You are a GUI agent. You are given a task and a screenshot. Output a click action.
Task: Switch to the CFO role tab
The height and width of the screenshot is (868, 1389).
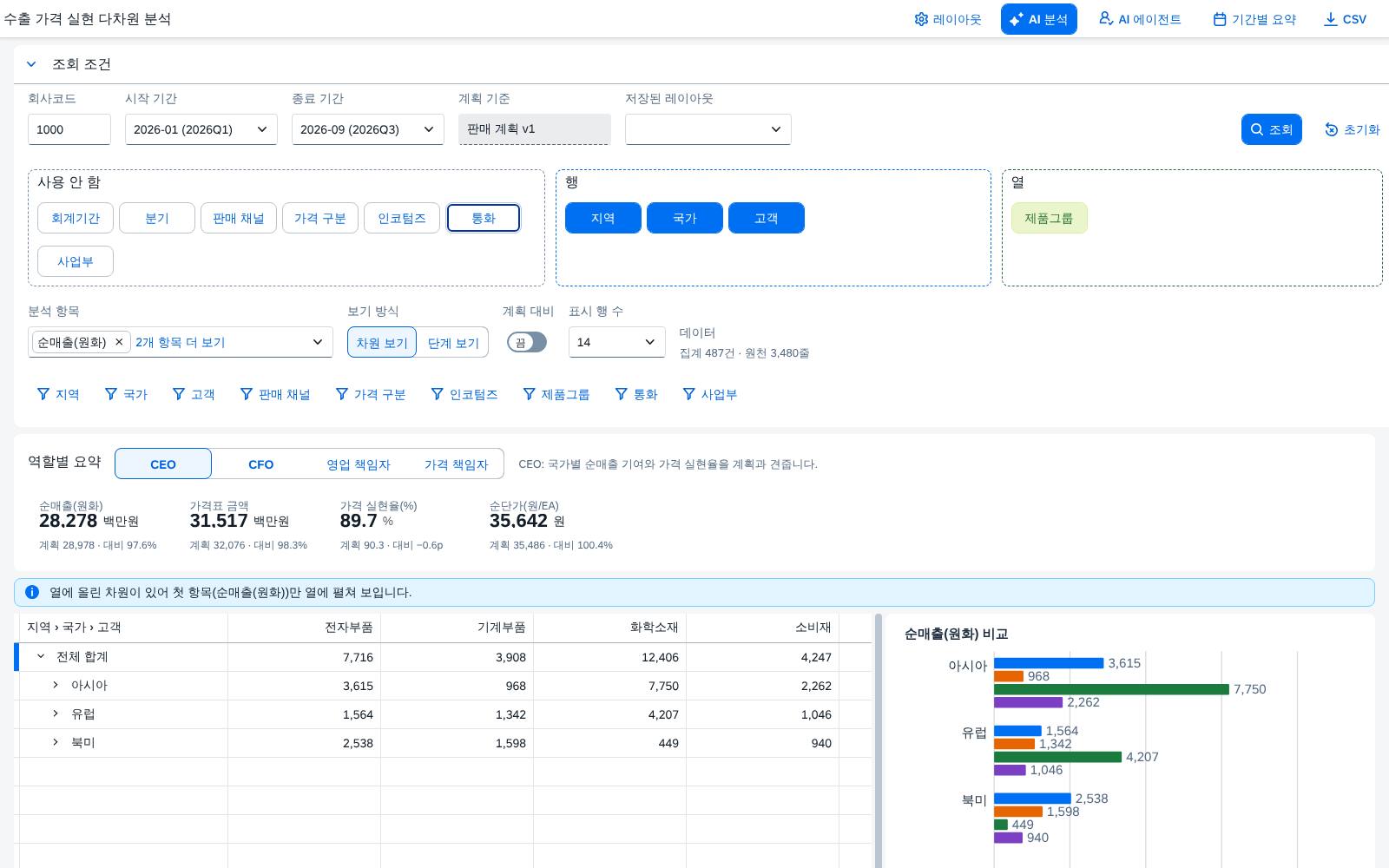pyautogui.click(x=260, y=464)
